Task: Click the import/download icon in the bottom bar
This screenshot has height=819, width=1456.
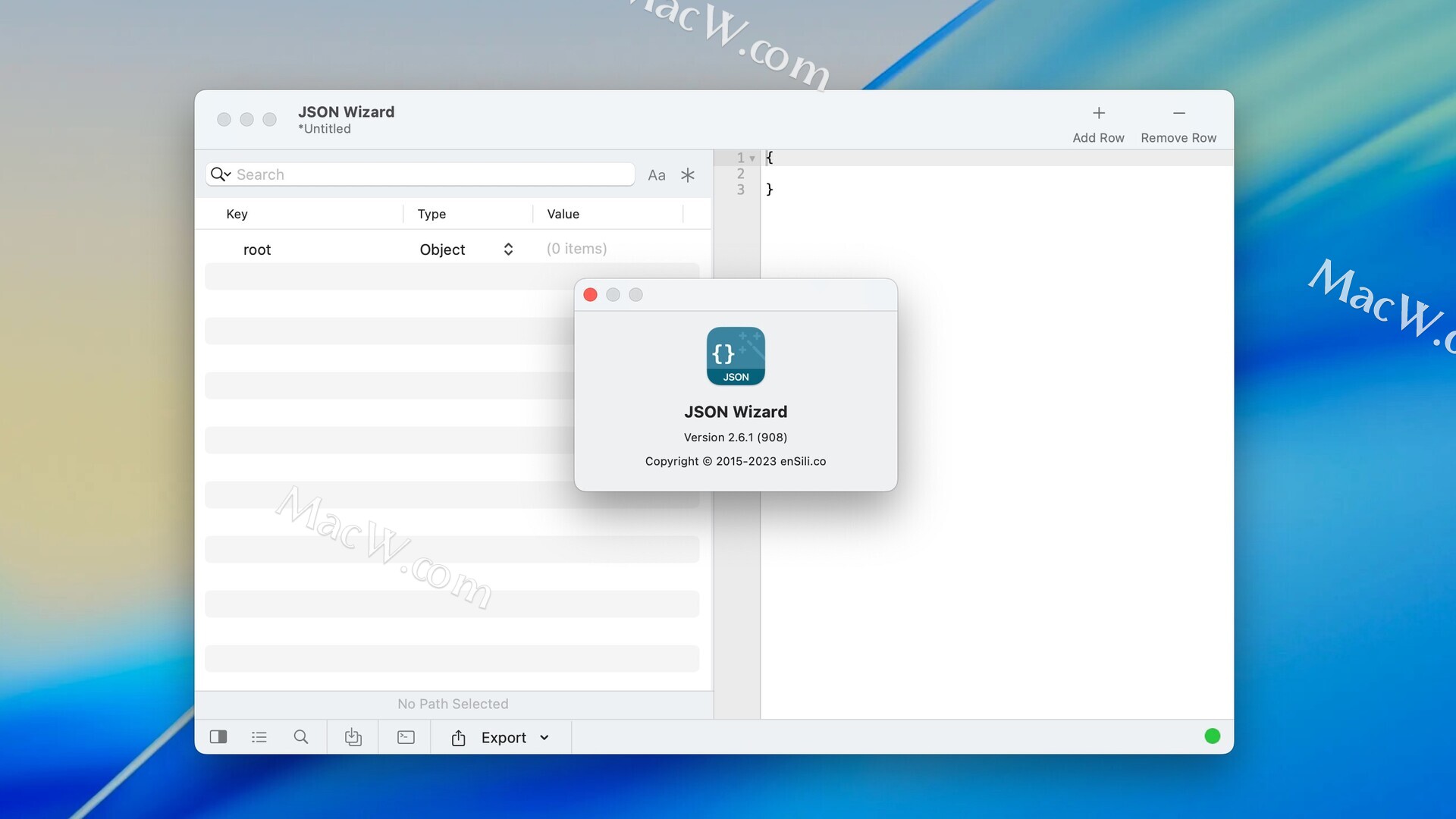Action: (x=353, y=737)
